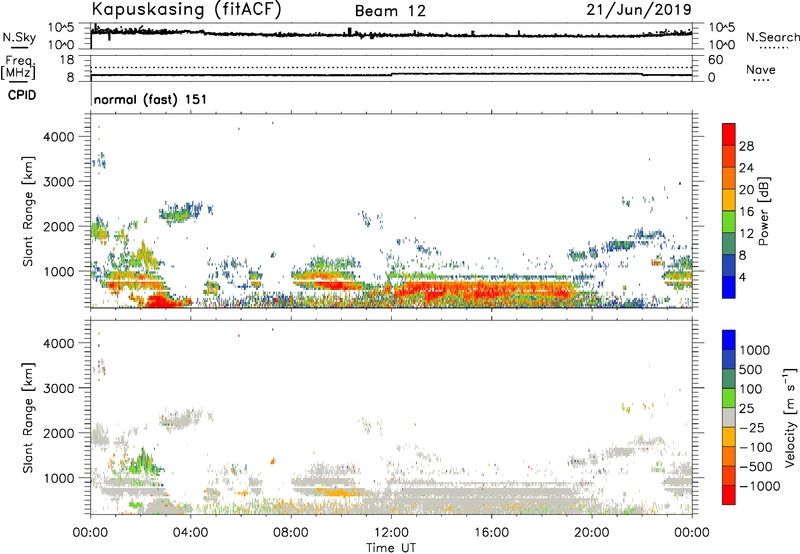The image size is (800, 554).
Task: Click 'Slant Range [km]' label of velocity panel
Action: [28, 417]
